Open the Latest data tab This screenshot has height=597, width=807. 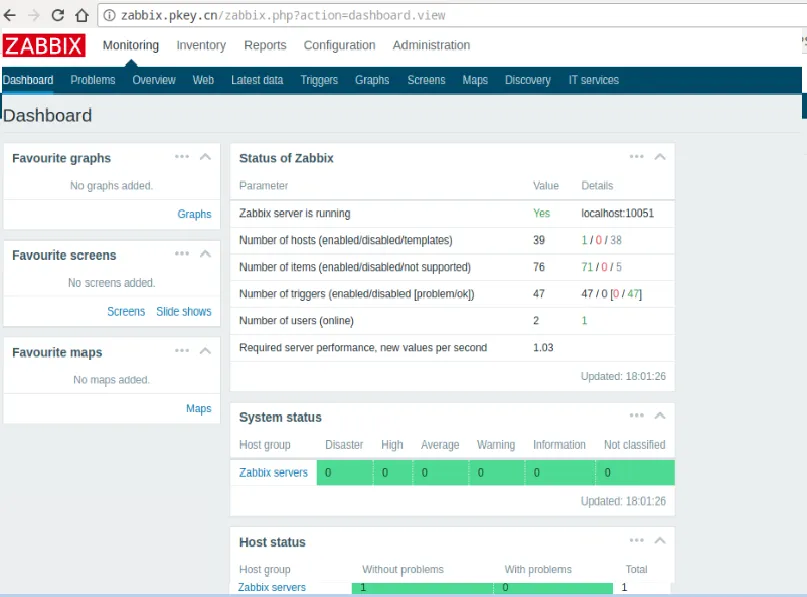click(x=257, y=80)
